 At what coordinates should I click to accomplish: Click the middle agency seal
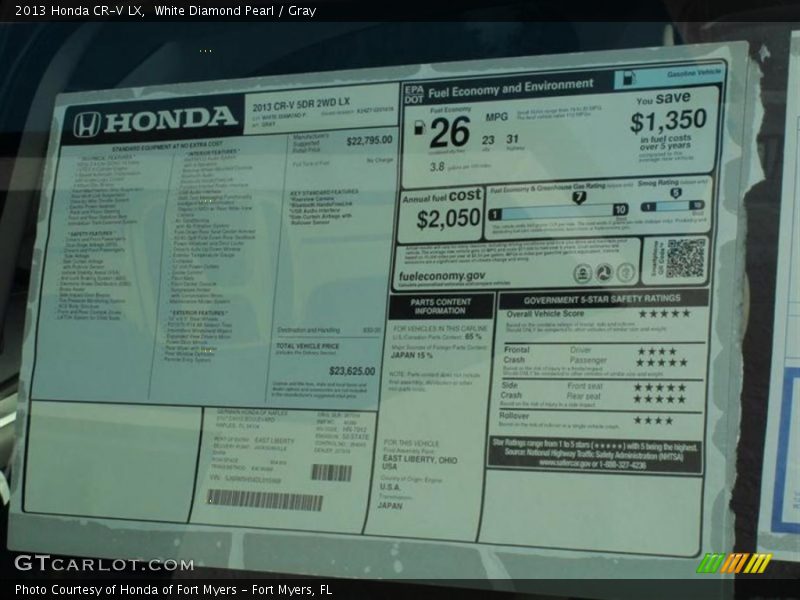point(604,273)
